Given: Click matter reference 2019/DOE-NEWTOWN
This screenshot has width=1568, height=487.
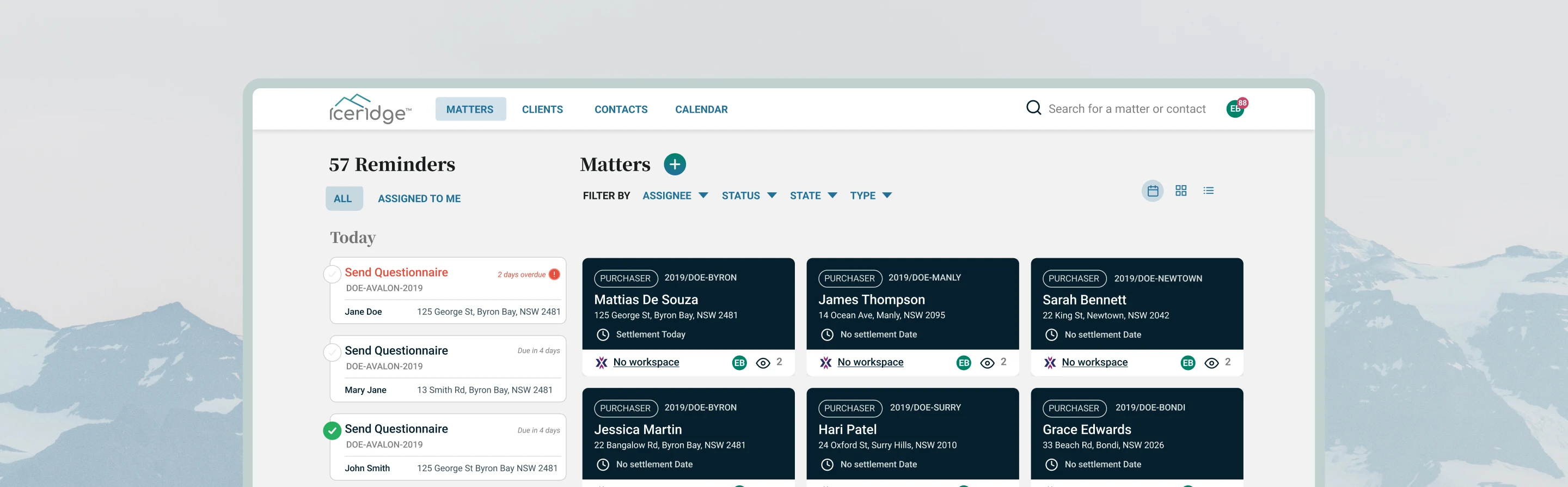Looking at the screenshot, I should coord(1157,278).
